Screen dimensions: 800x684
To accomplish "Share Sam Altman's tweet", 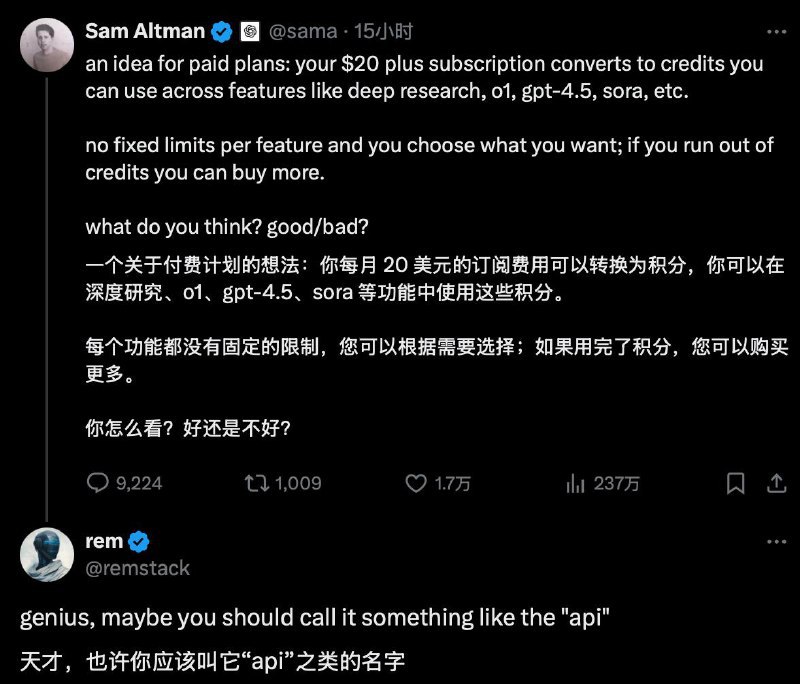I will point(779,483).
